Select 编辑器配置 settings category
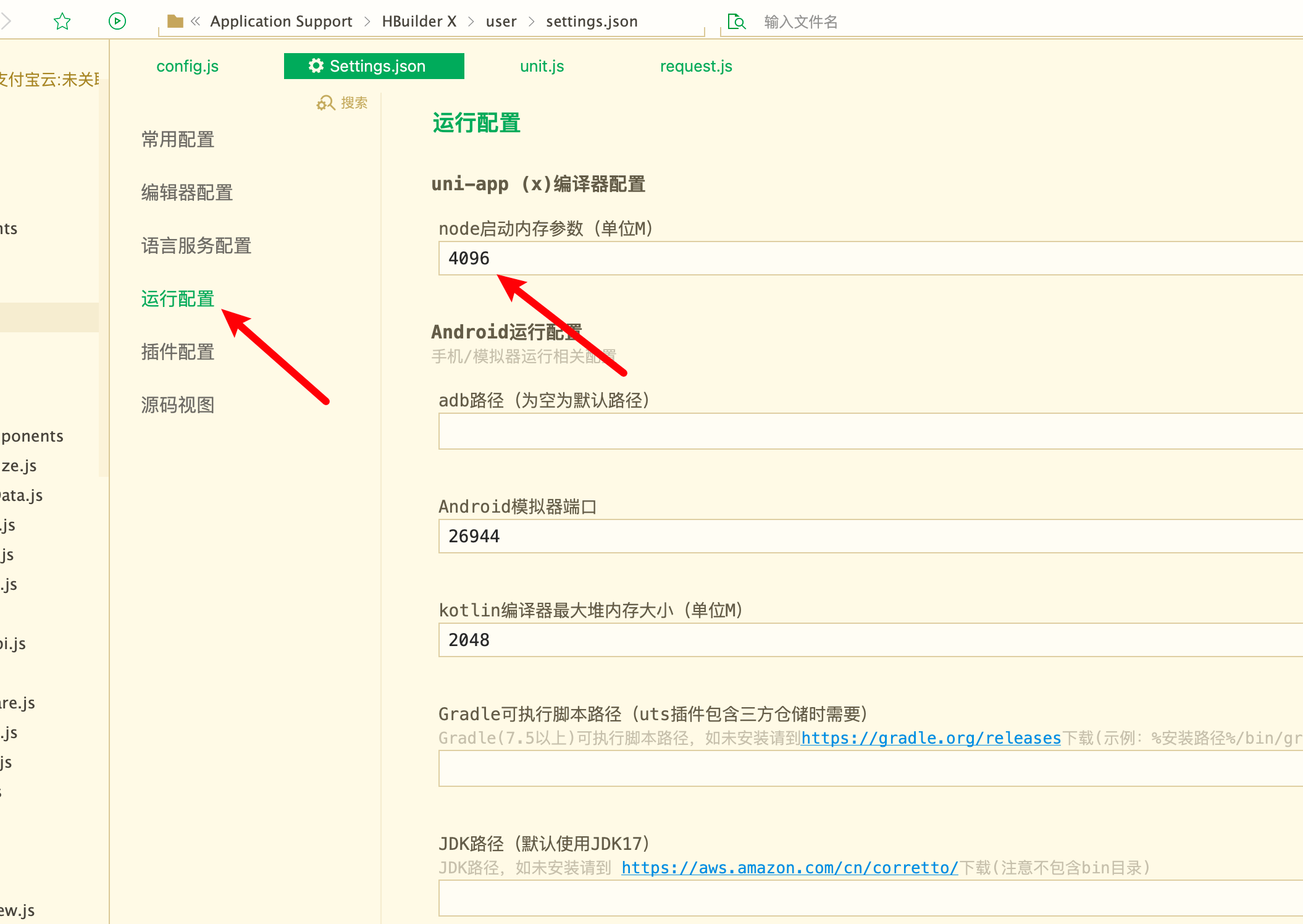The width and height of the screenshot is (1303, 924). [x=186, y=193]
